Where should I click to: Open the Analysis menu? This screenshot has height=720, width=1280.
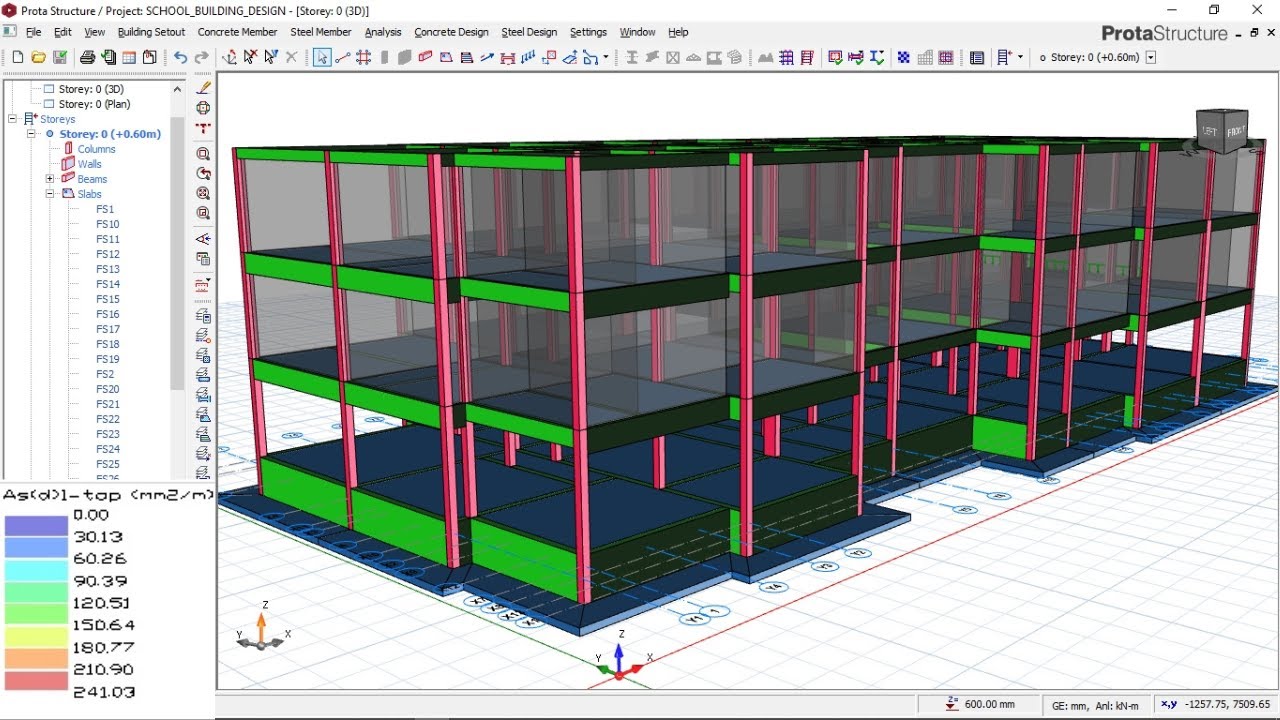[383, 32]
